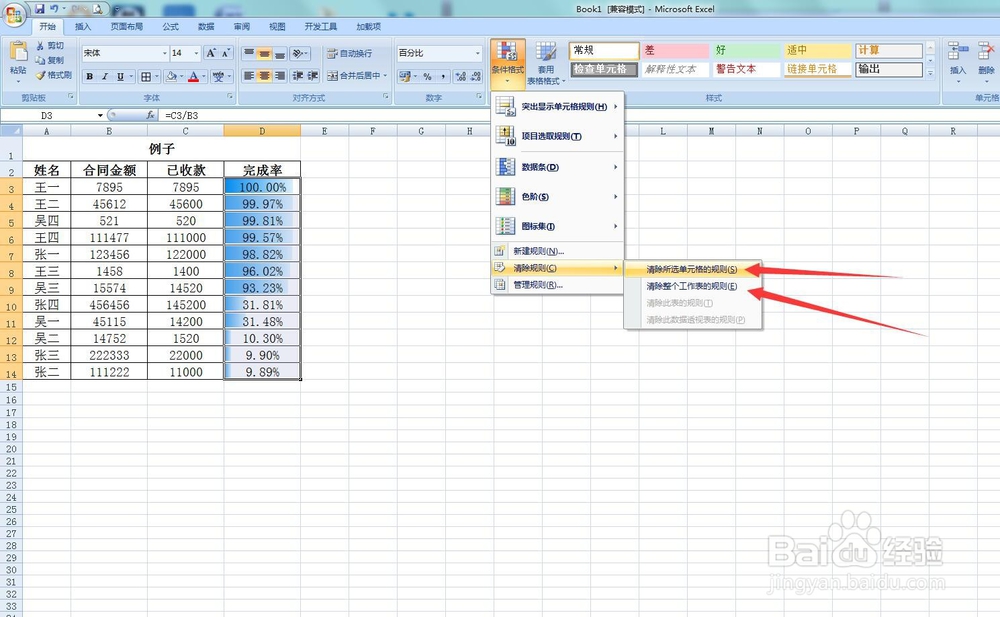Image resolution: width=1000 pixels, height=617 pixels.
Task: Switch to the Insert (插入) tab
Action: (x=83, y=27)
